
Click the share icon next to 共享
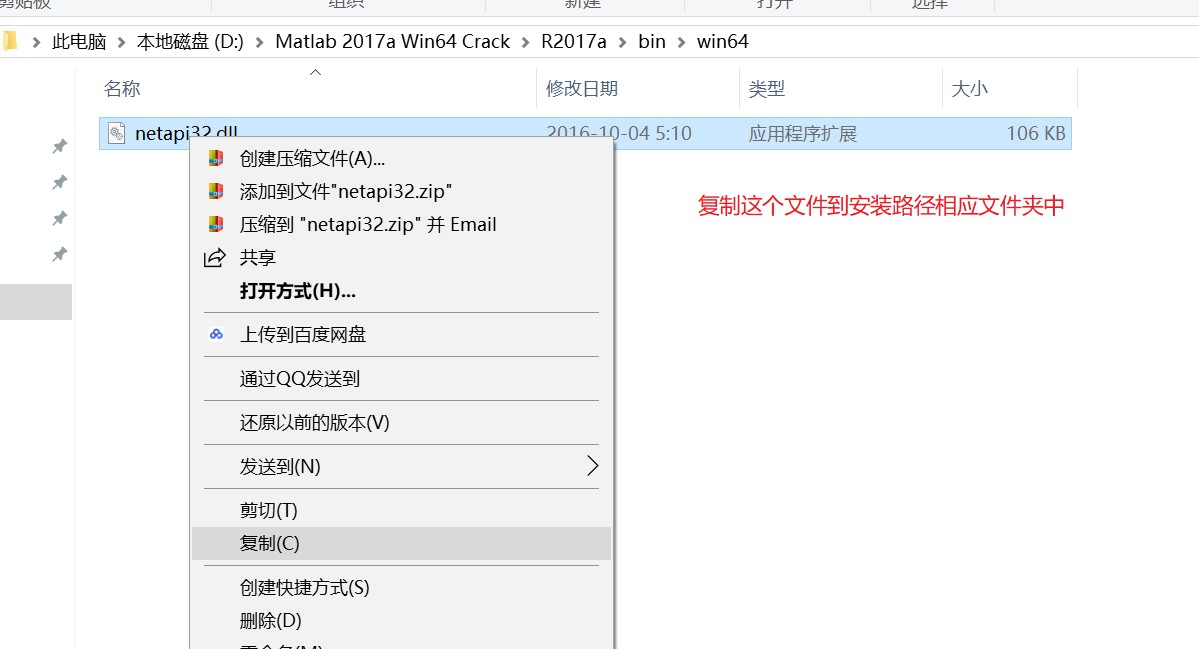point(215,258)
